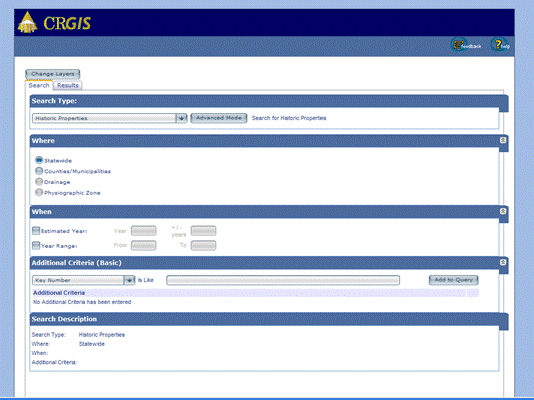Image resolution: width=534 pixels, height=400 pixels.
Task: Click the Advanced Mode button
Action: tap(219, 118)
